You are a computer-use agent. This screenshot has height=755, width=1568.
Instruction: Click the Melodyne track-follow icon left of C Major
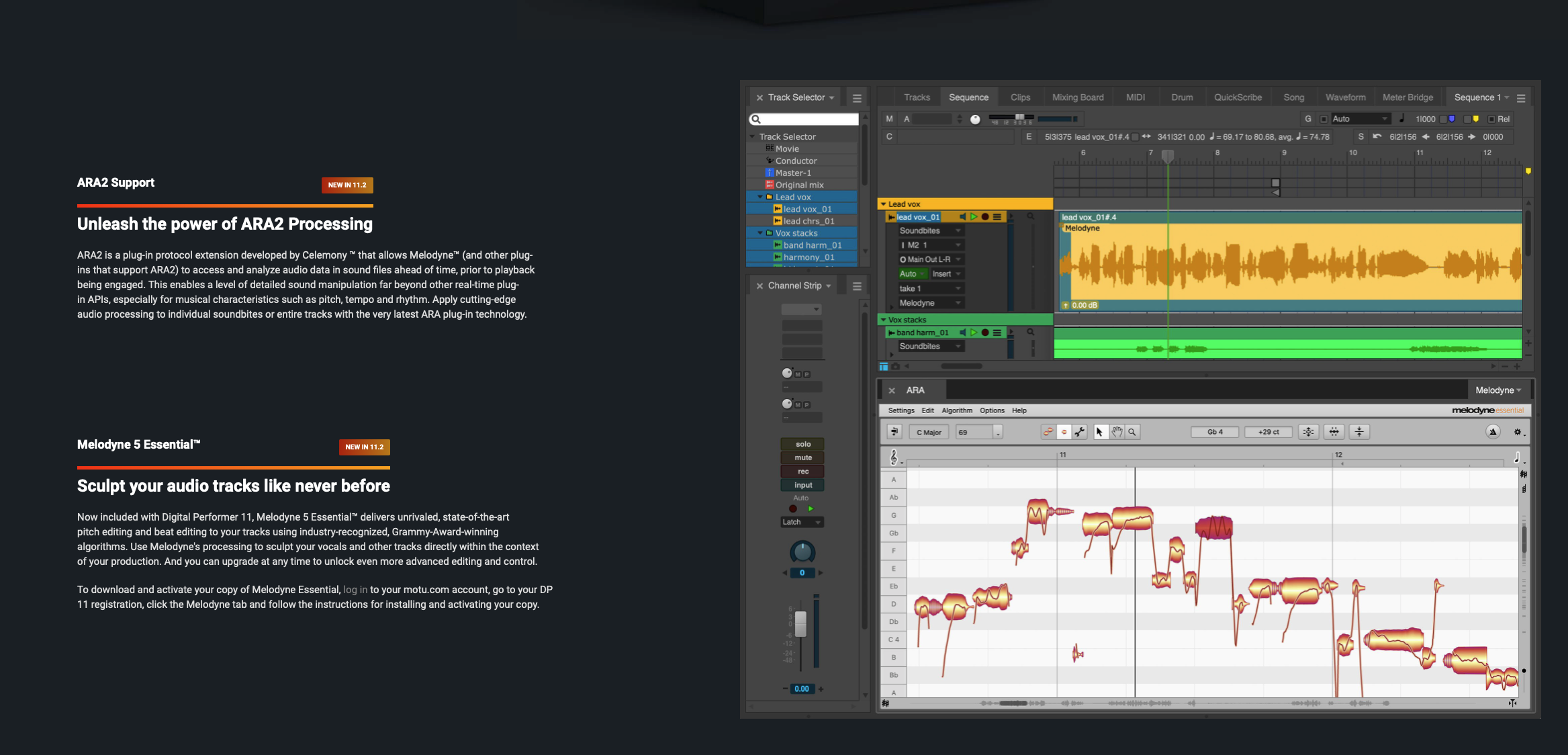[x=894, y=432]
